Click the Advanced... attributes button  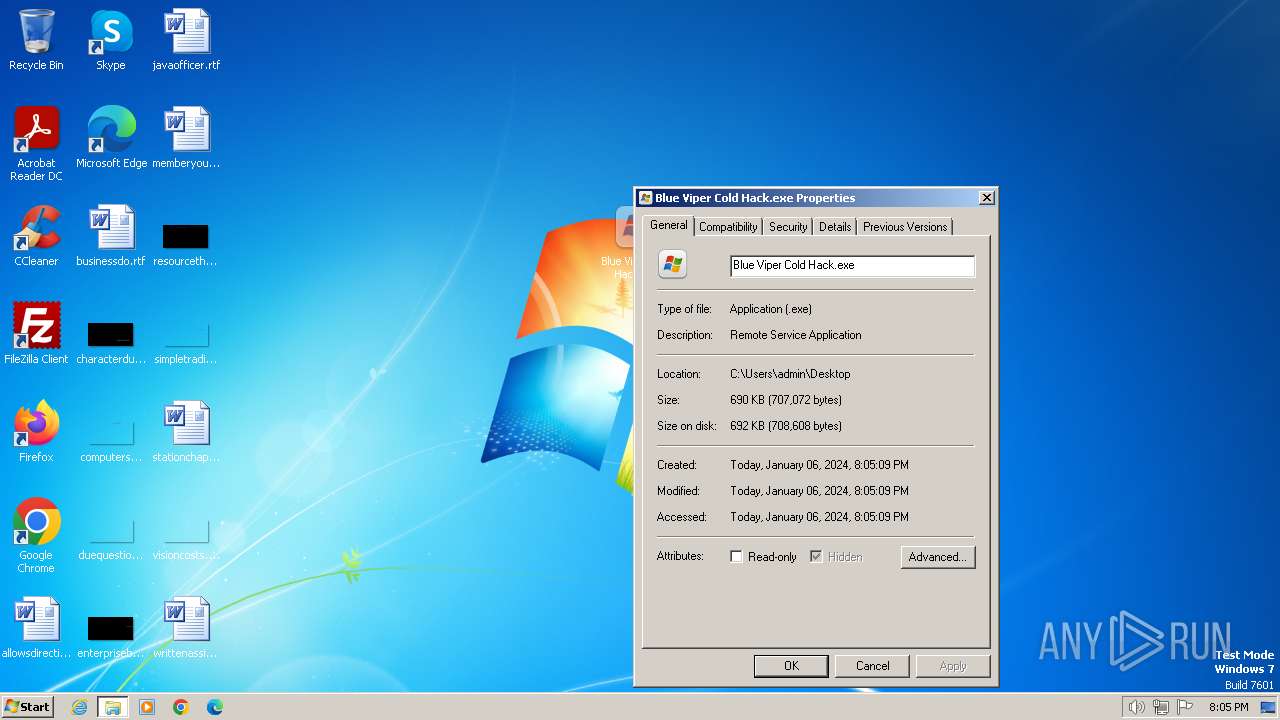click(x=938, y=557)
